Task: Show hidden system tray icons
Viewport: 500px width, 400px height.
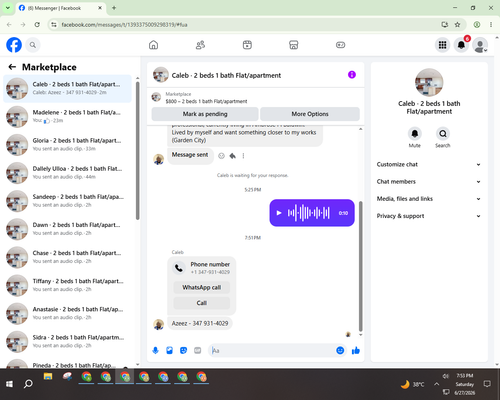Action: click(436, 384)
